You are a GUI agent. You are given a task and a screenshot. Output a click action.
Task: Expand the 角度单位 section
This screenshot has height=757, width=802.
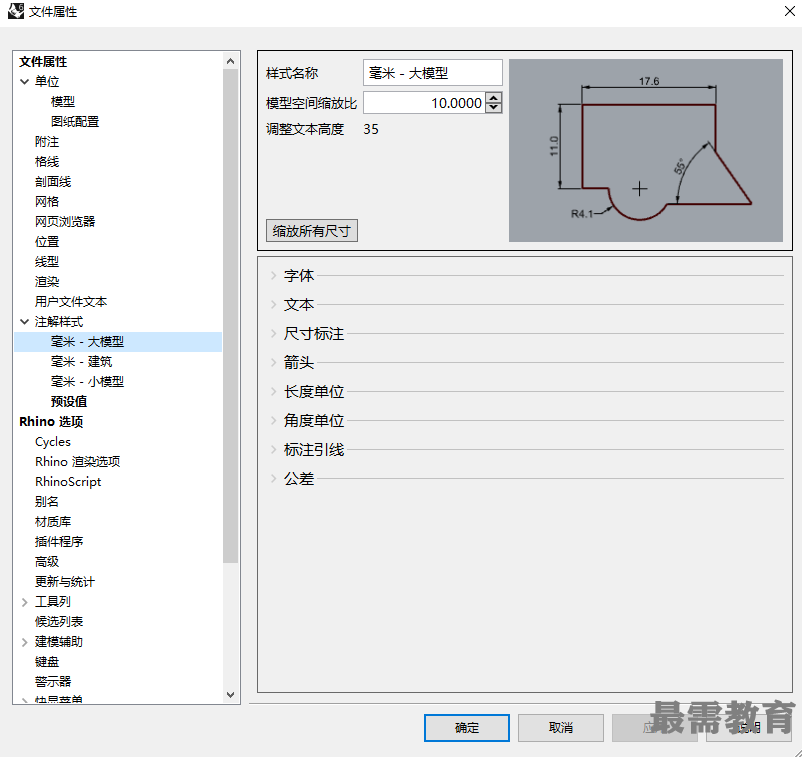click(x=274, y=420)
